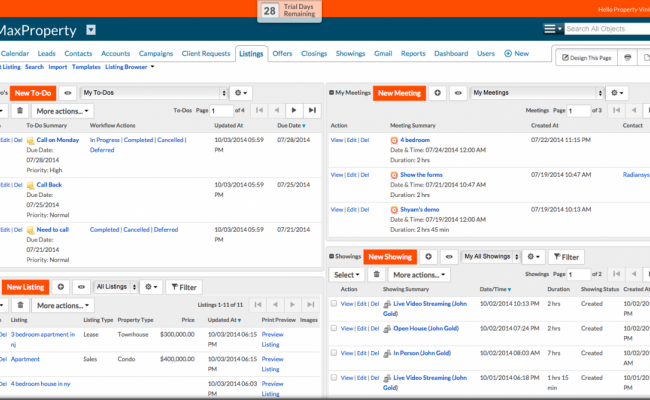650x400 pixels.
Task: Open the 4 bedroom meeting
Action: tap(415, 140)
